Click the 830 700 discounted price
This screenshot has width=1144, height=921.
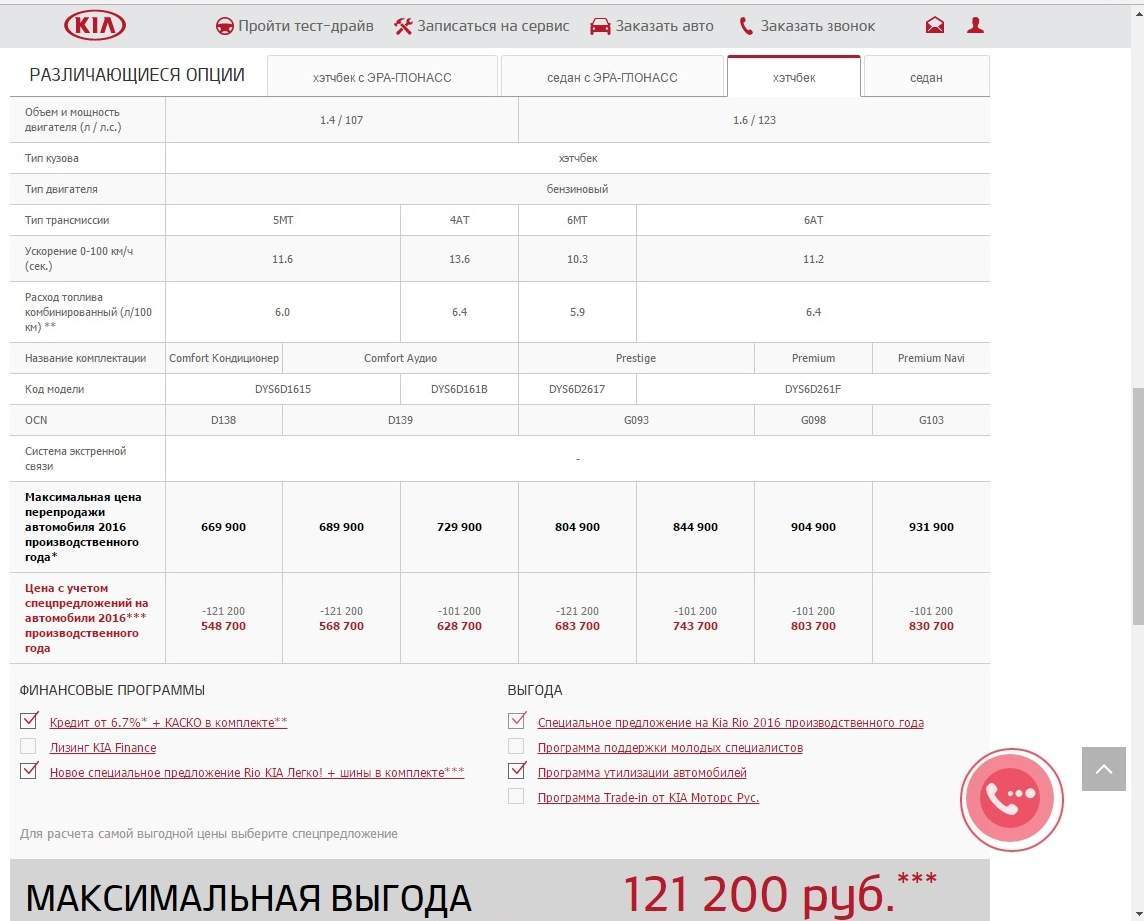coord(931,626)
